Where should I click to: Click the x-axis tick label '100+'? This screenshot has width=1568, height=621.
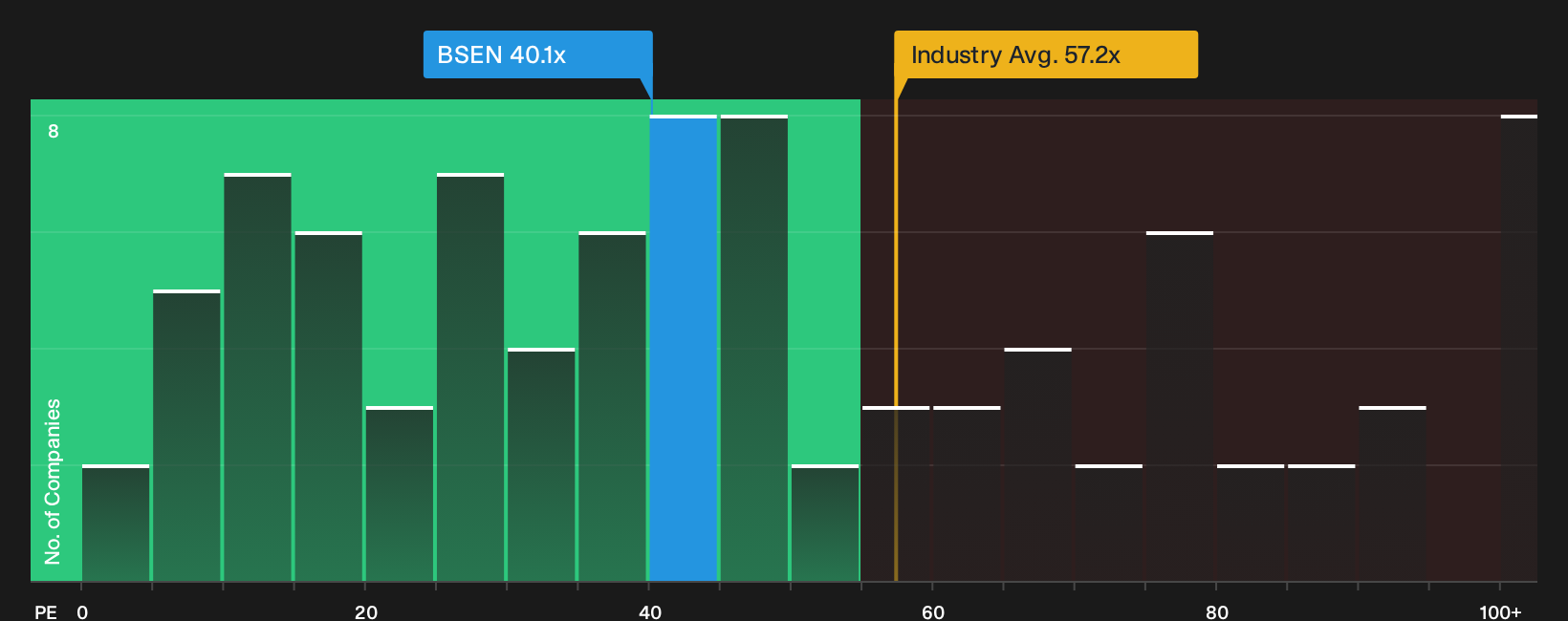[x=1500, y=611]
